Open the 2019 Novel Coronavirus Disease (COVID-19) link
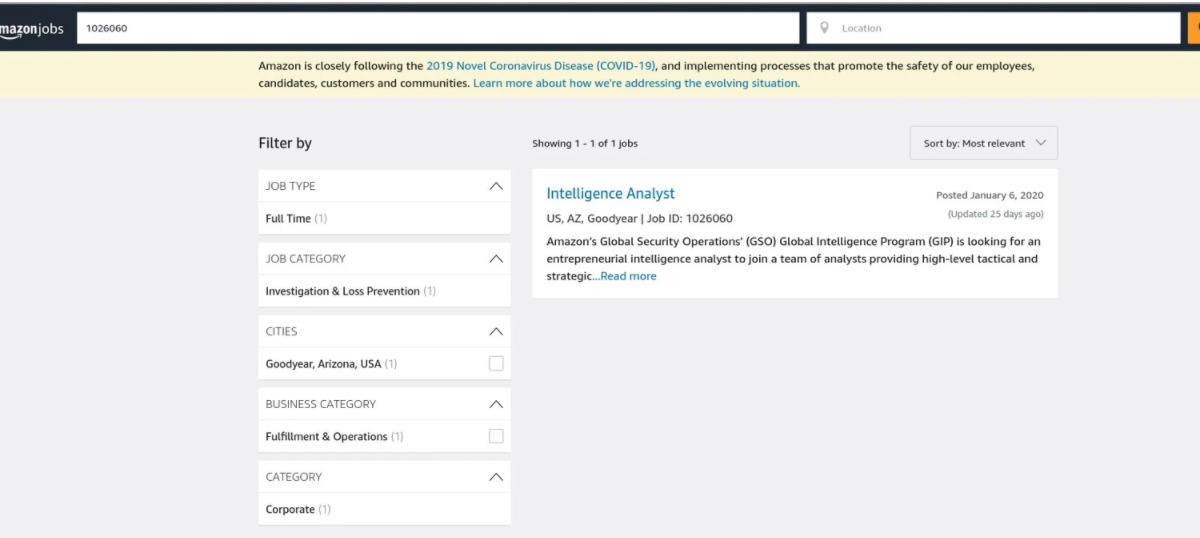This screenshot has height=538, width=1200. coord(541,66)
